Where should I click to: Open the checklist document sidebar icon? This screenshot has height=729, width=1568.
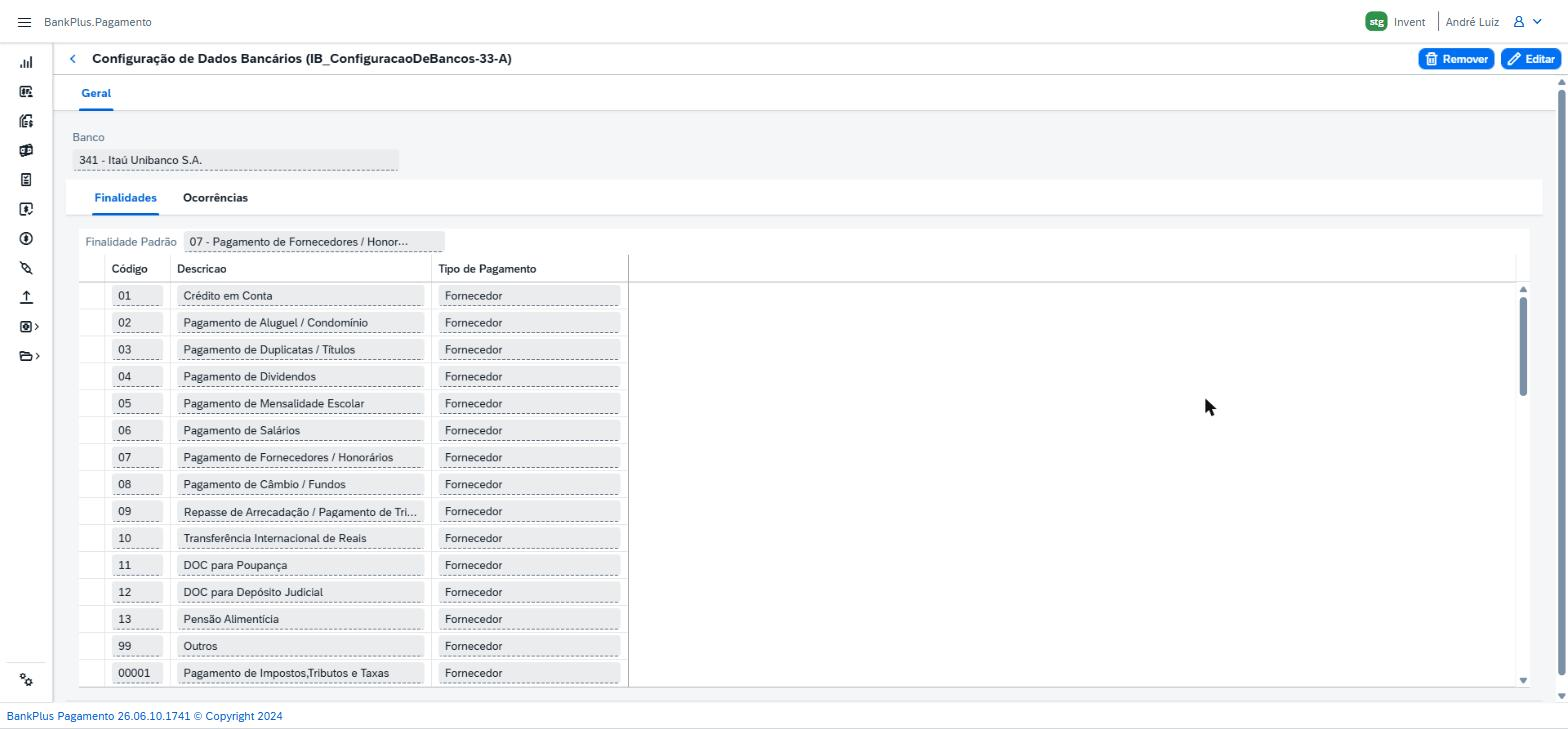point(26,180)
